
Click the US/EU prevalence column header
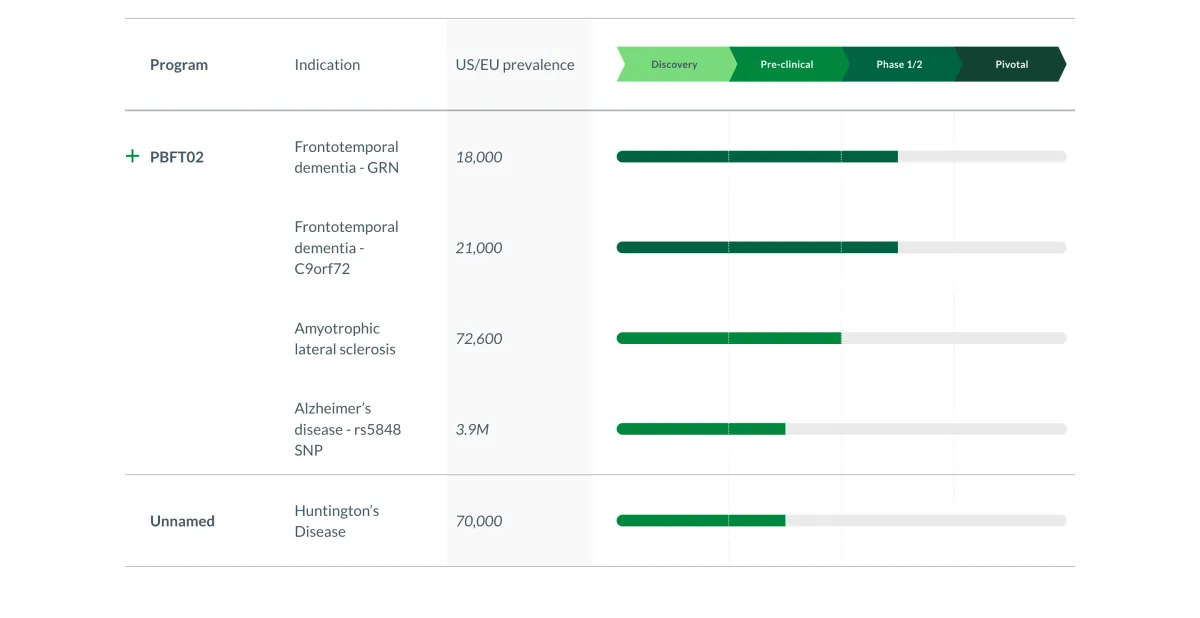tap(515, 65)
